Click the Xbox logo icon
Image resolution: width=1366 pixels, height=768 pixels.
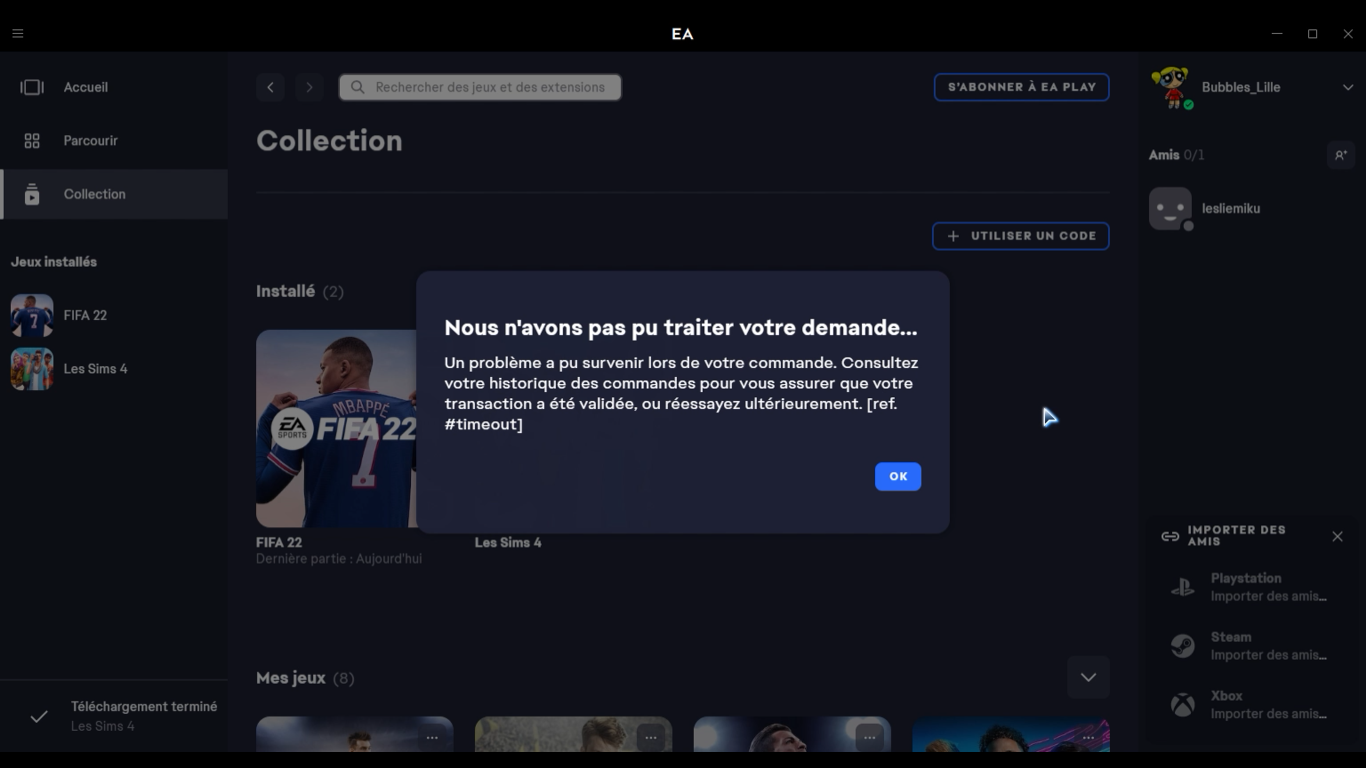(x=1183, y=705)
